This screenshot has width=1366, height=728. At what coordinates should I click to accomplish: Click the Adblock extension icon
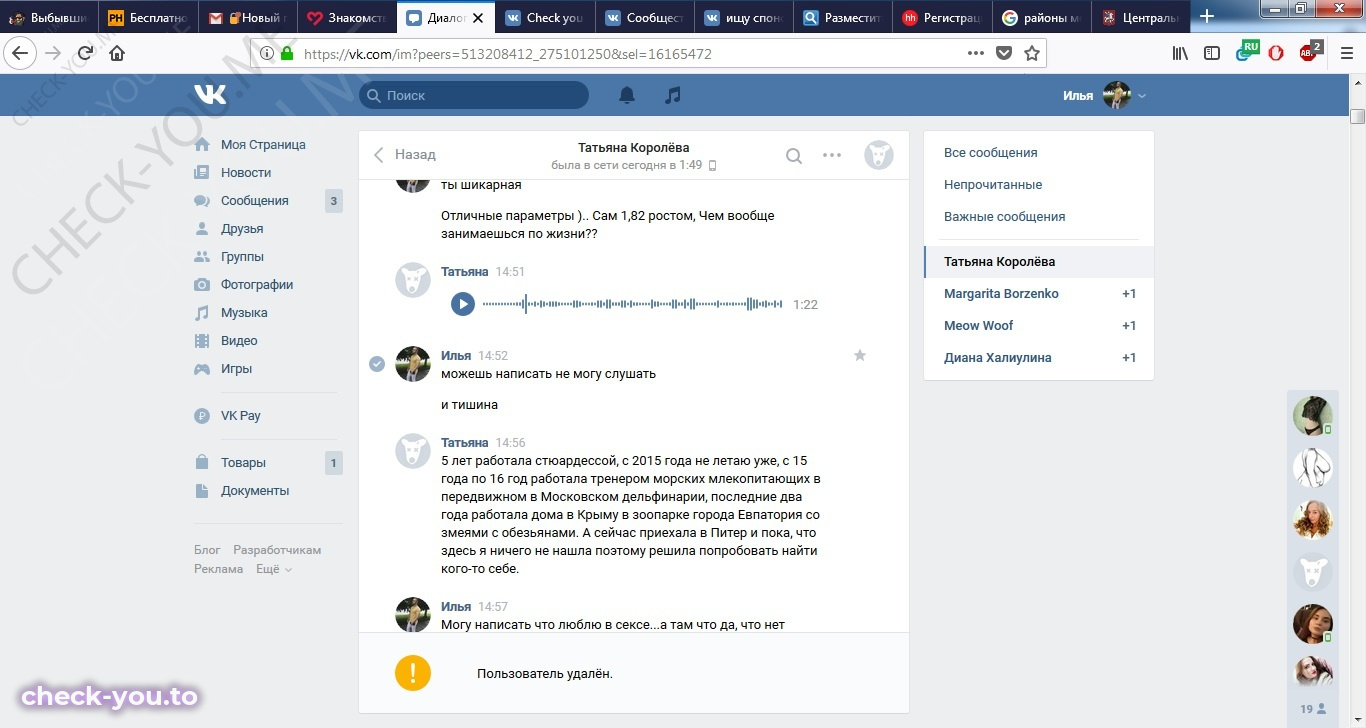point(1308,52)
